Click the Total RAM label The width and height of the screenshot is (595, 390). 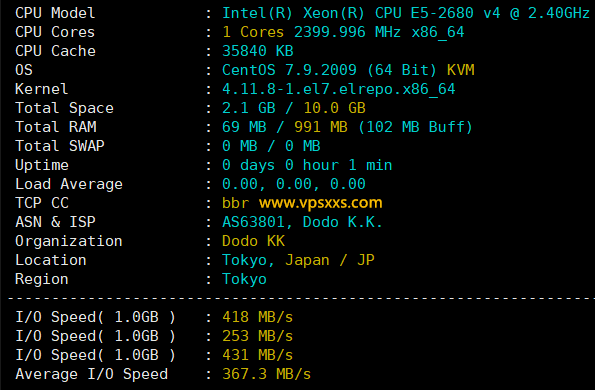56,127
